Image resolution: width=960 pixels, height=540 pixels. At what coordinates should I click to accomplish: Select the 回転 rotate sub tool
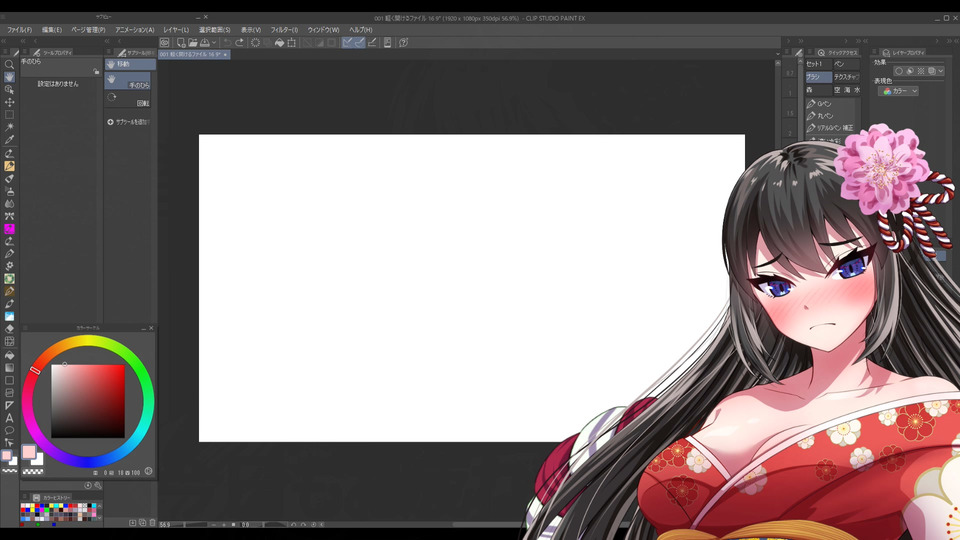[x=127, y=99]
